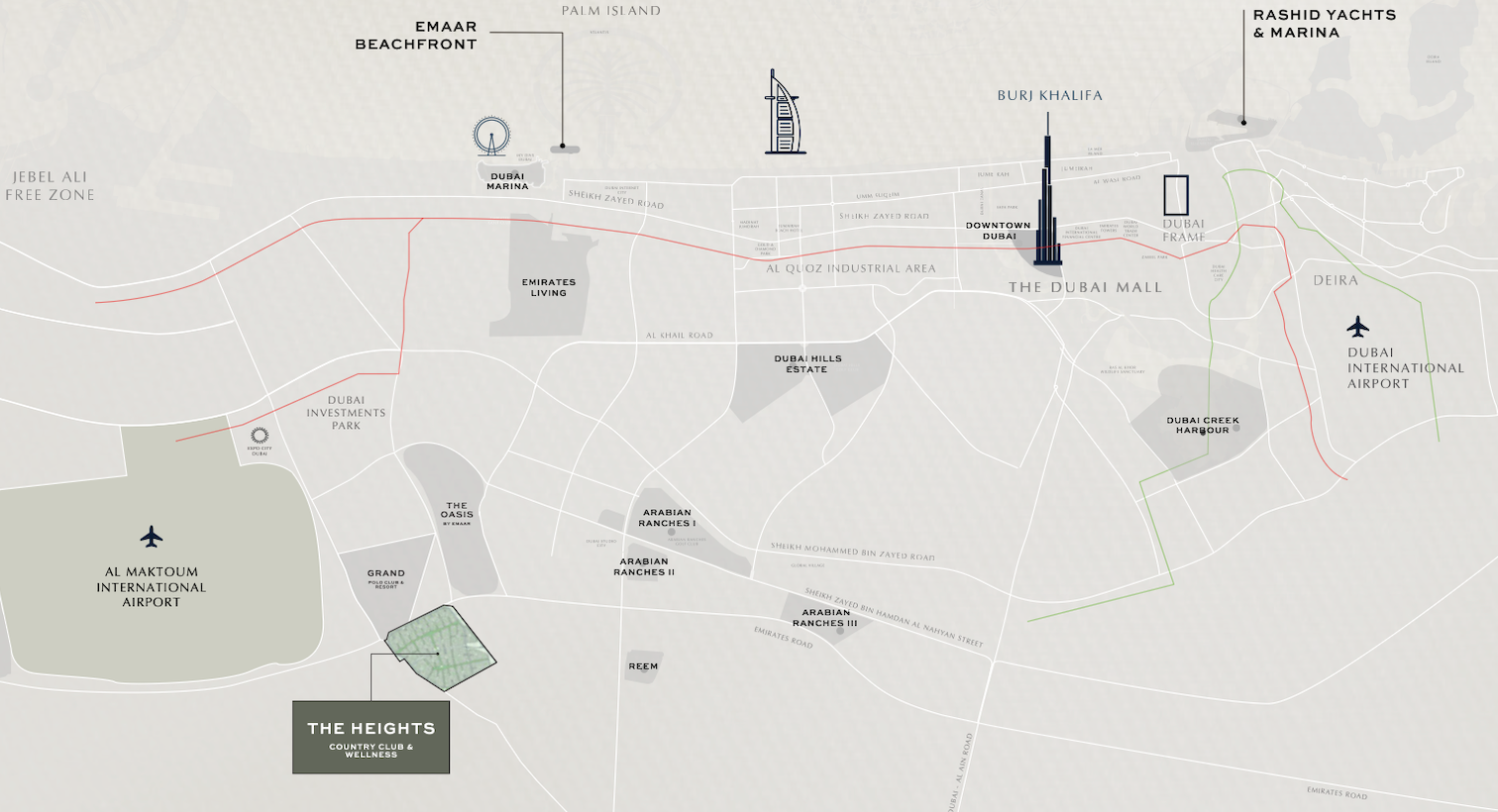The width and height of the screenshot is (1498, 812).
Task: Click the Dubai Frame rectangle icon
Action: (1176, 195)
